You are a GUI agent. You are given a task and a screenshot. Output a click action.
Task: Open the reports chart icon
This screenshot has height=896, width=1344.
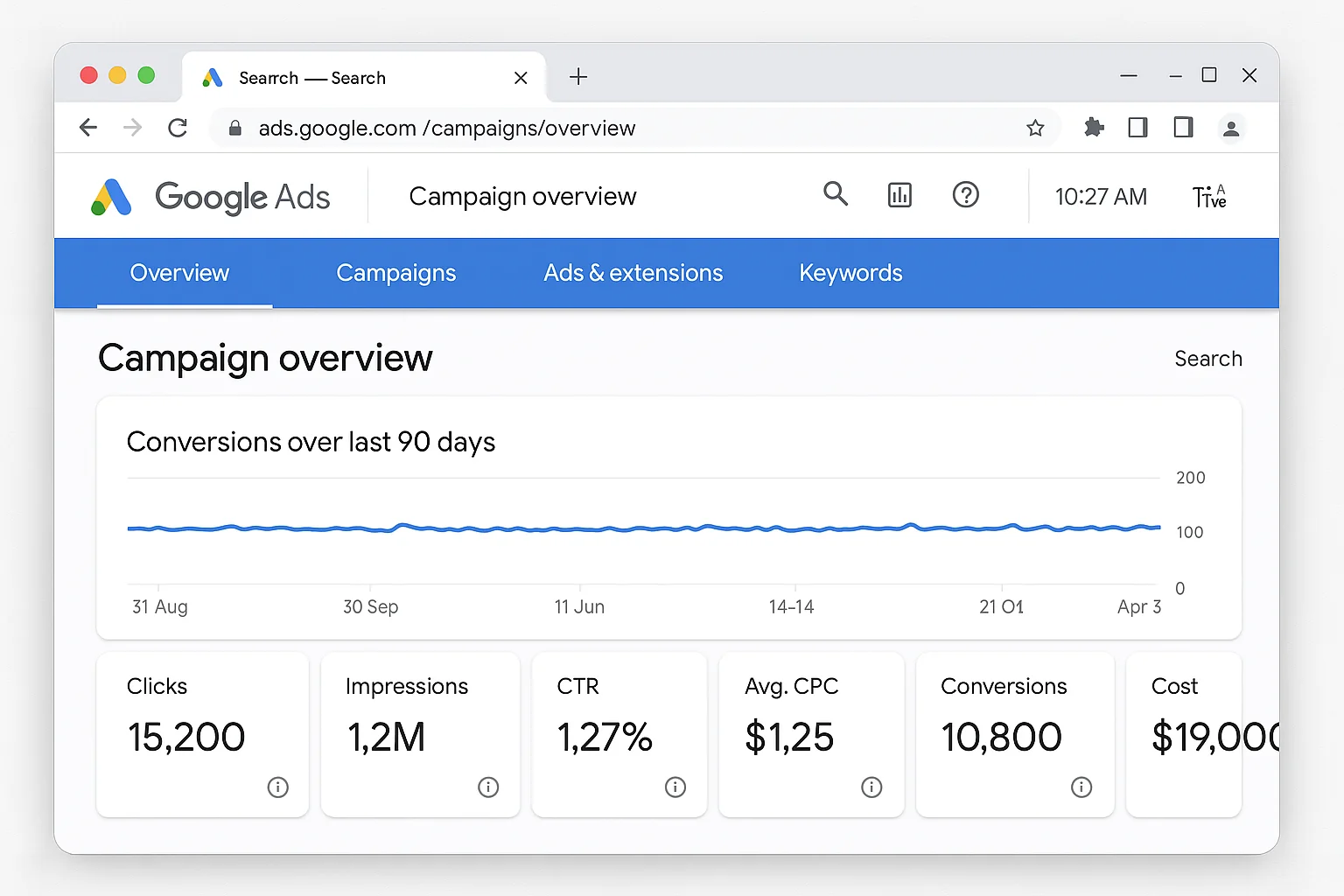[899, 194]
